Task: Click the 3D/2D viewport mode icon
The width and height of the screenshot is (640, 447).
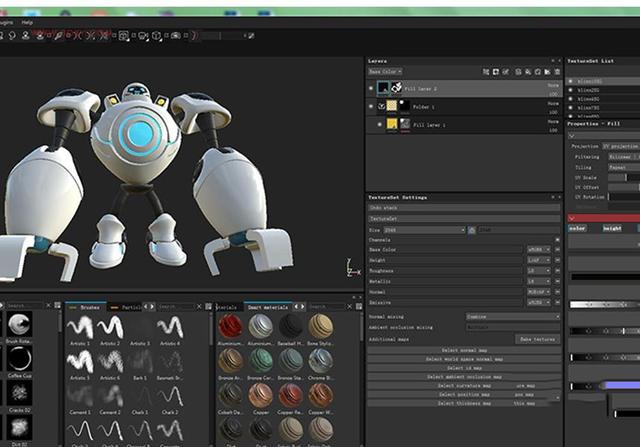Action: pos(124,36)
